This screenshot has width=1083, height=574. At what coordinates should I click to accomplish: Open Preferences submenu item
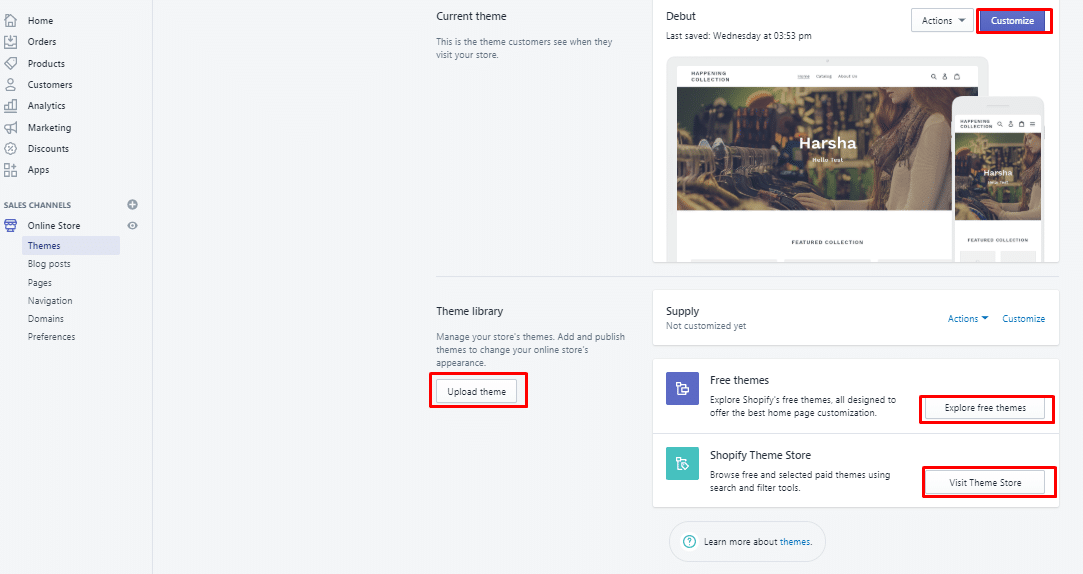coord(51,336)
